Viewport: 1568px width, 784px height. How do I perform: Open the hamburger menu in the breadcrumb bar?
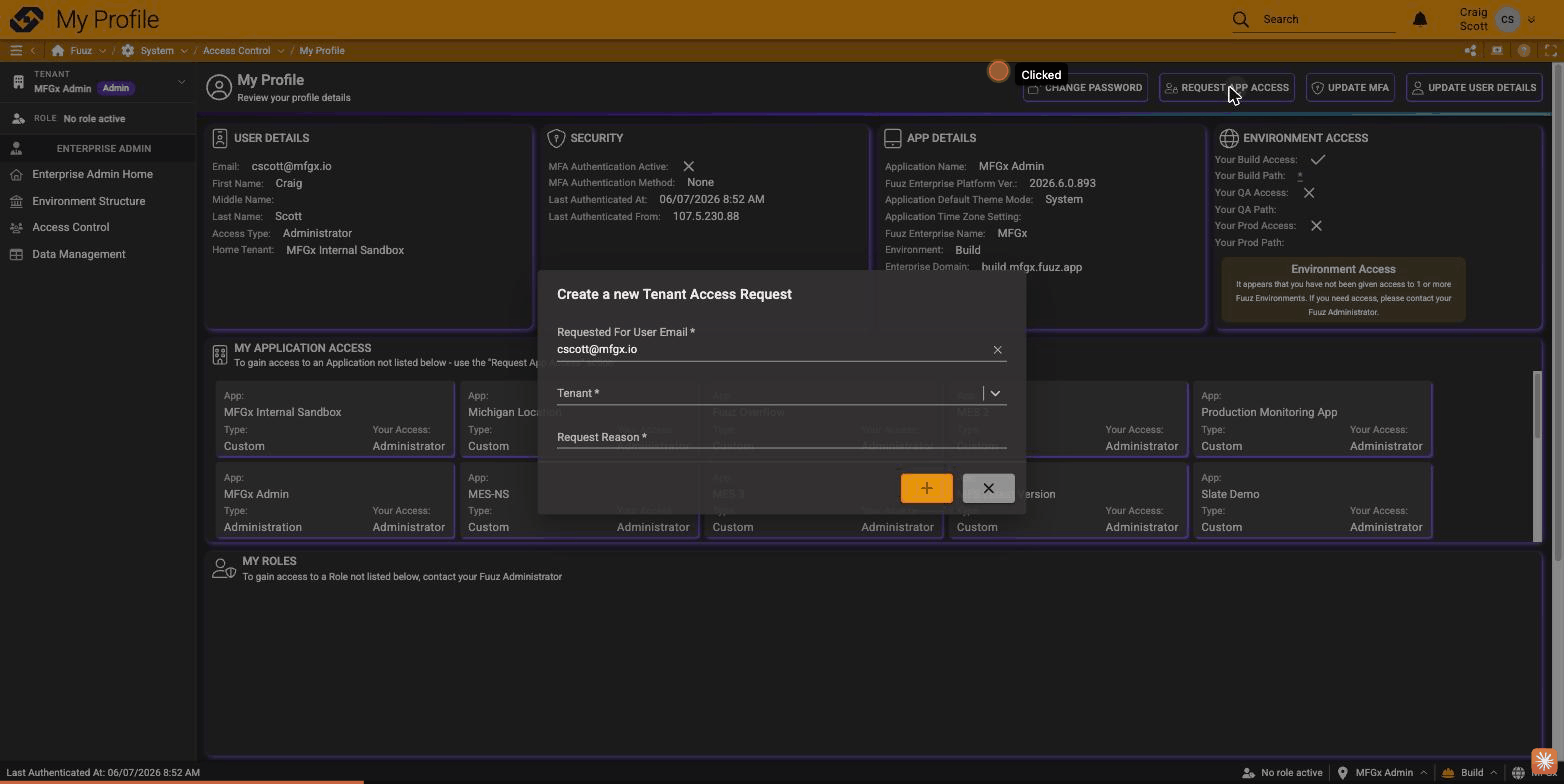pos(16,50)
